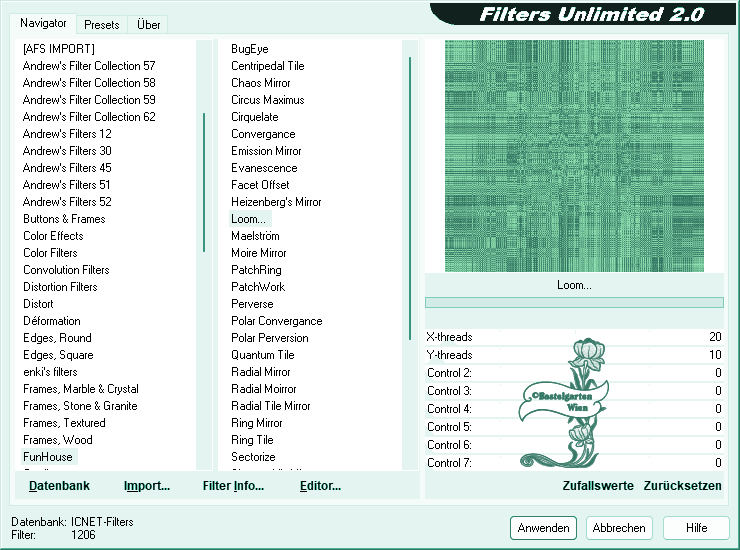Open the Presets tab

[101, 25]
